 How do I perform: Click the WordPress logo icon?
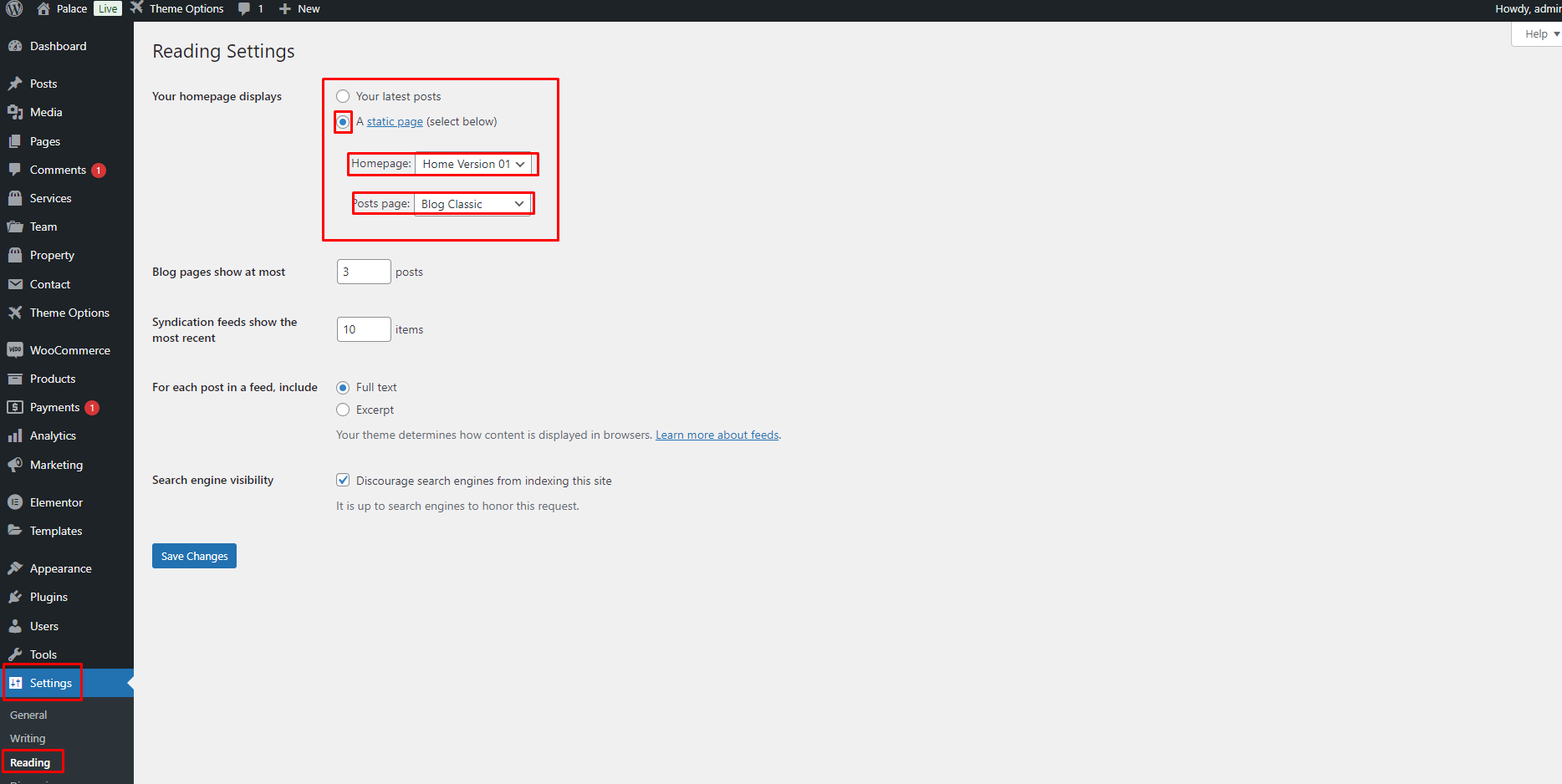[14, 9]
